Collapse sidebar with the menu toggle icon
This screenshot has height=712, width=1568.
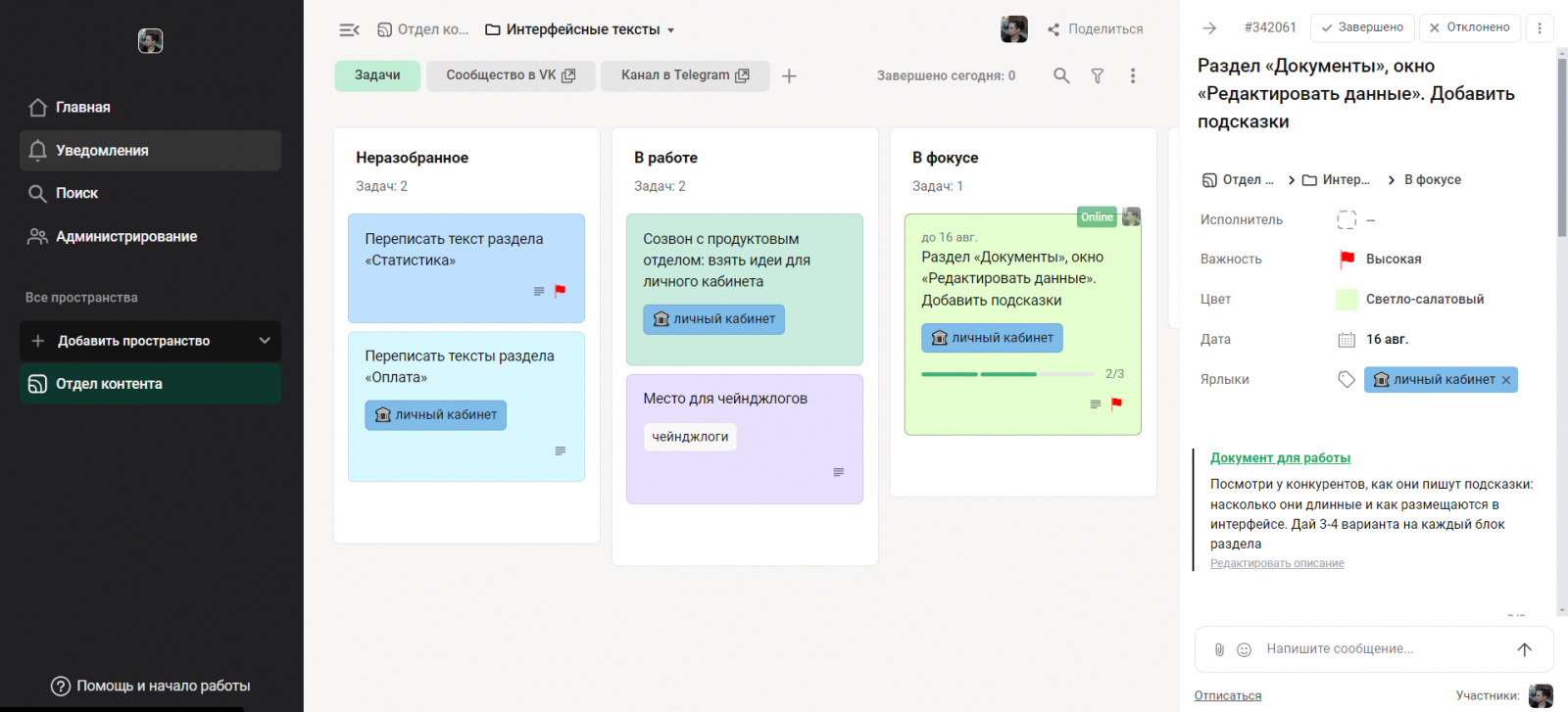pyautogui.click(x=349, y=29)
